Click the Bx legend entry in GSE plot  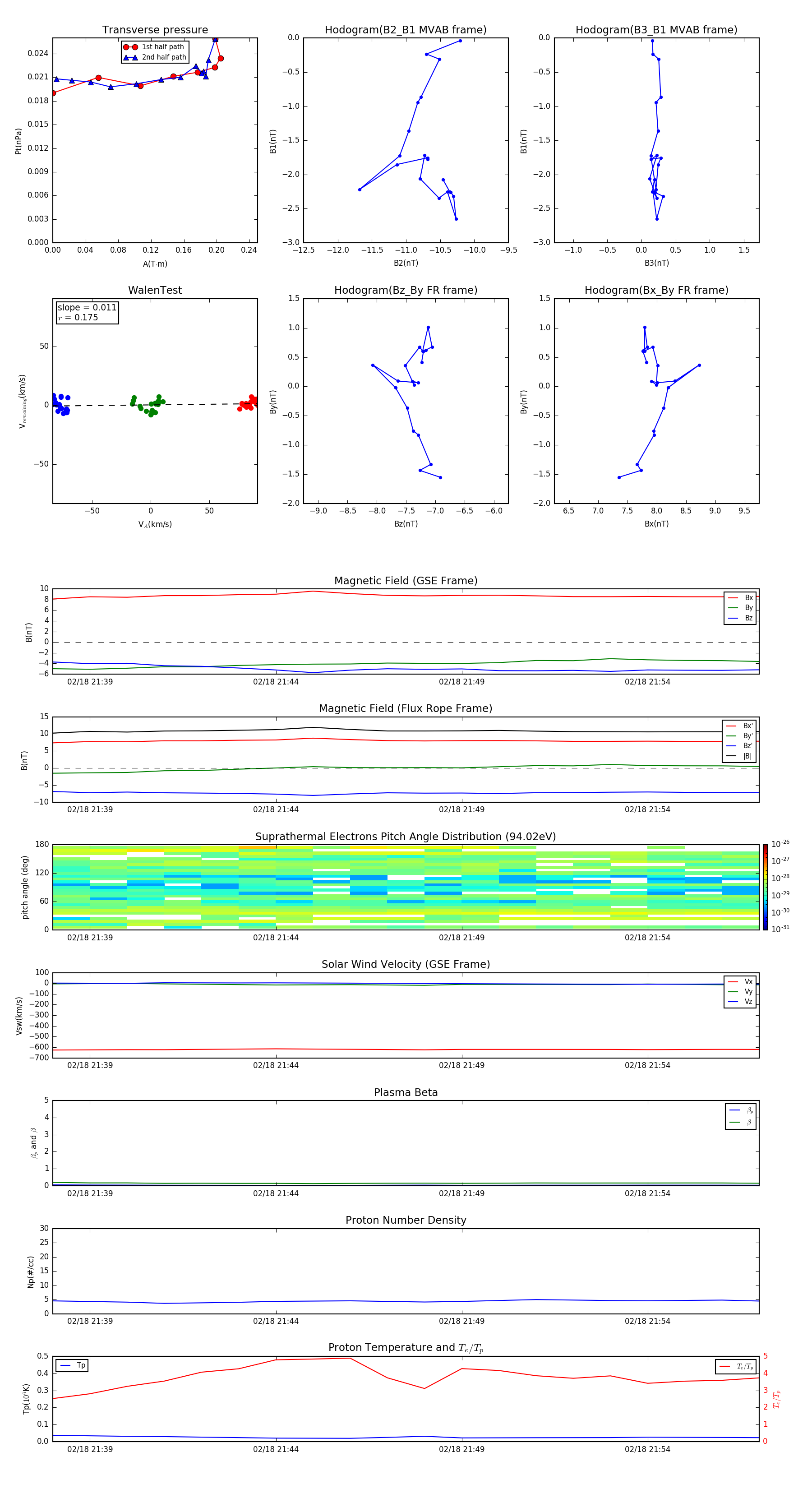740,598
